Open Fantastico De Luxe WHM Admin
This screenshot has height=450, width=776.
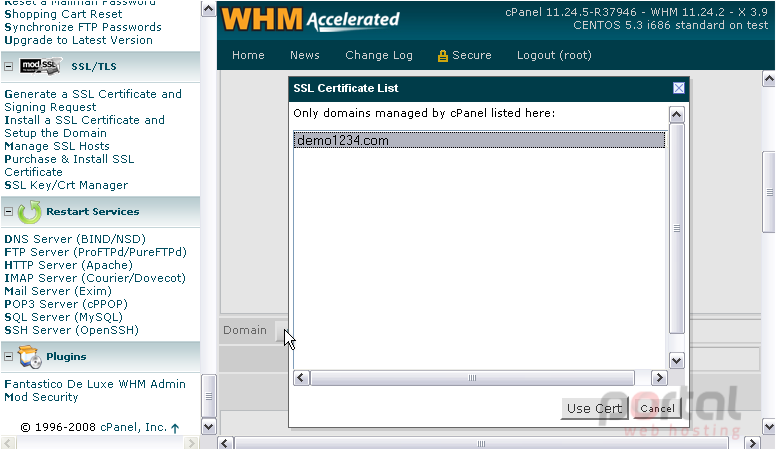click(x=95, y=384)
